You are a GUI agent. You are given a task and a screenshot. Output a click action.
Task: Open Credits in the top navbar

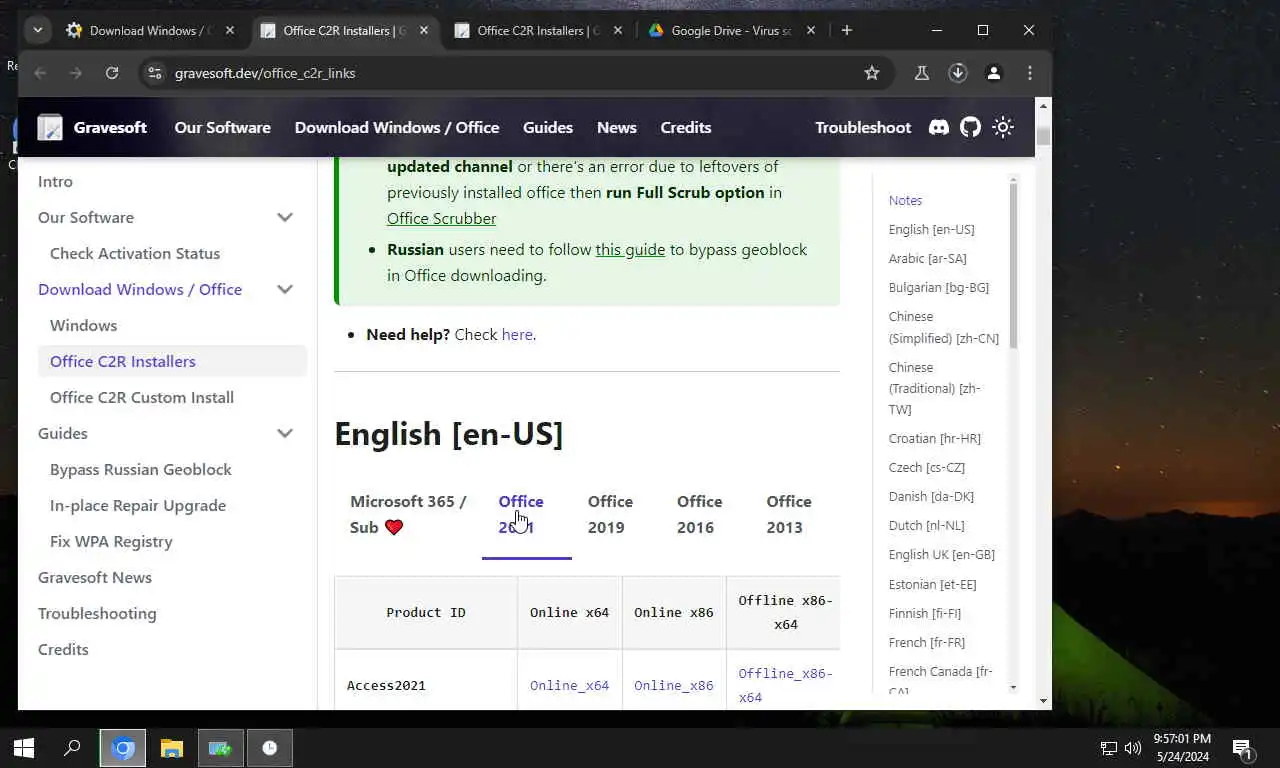pos(686,127)
